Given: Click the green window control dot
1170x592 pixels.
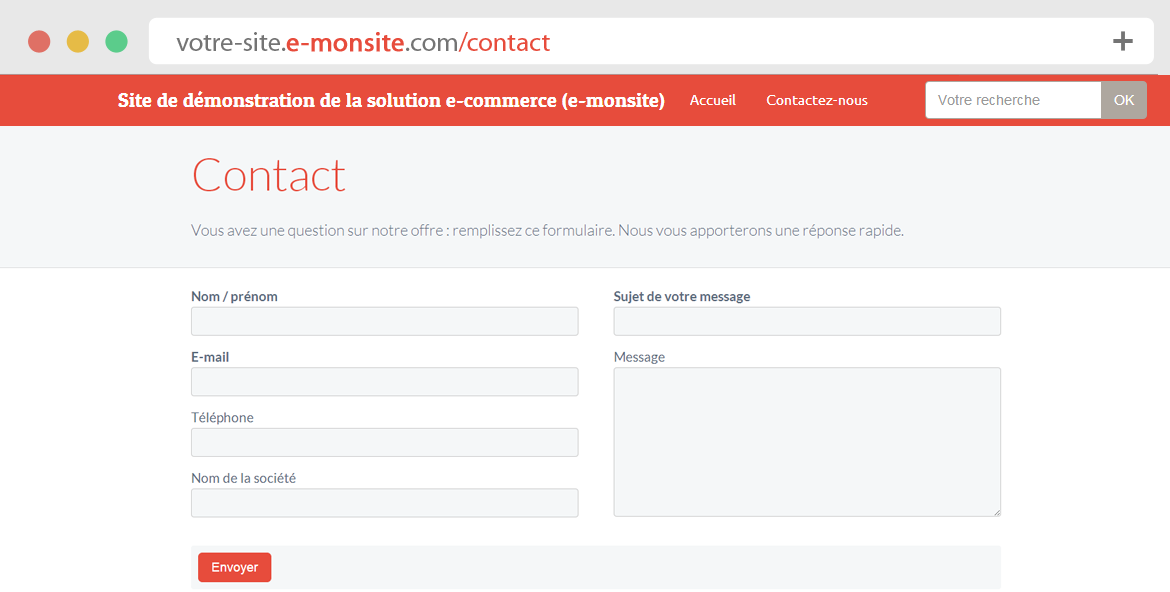Looking at the screenshot, I should pyautogui.click(x=116, y=41).
